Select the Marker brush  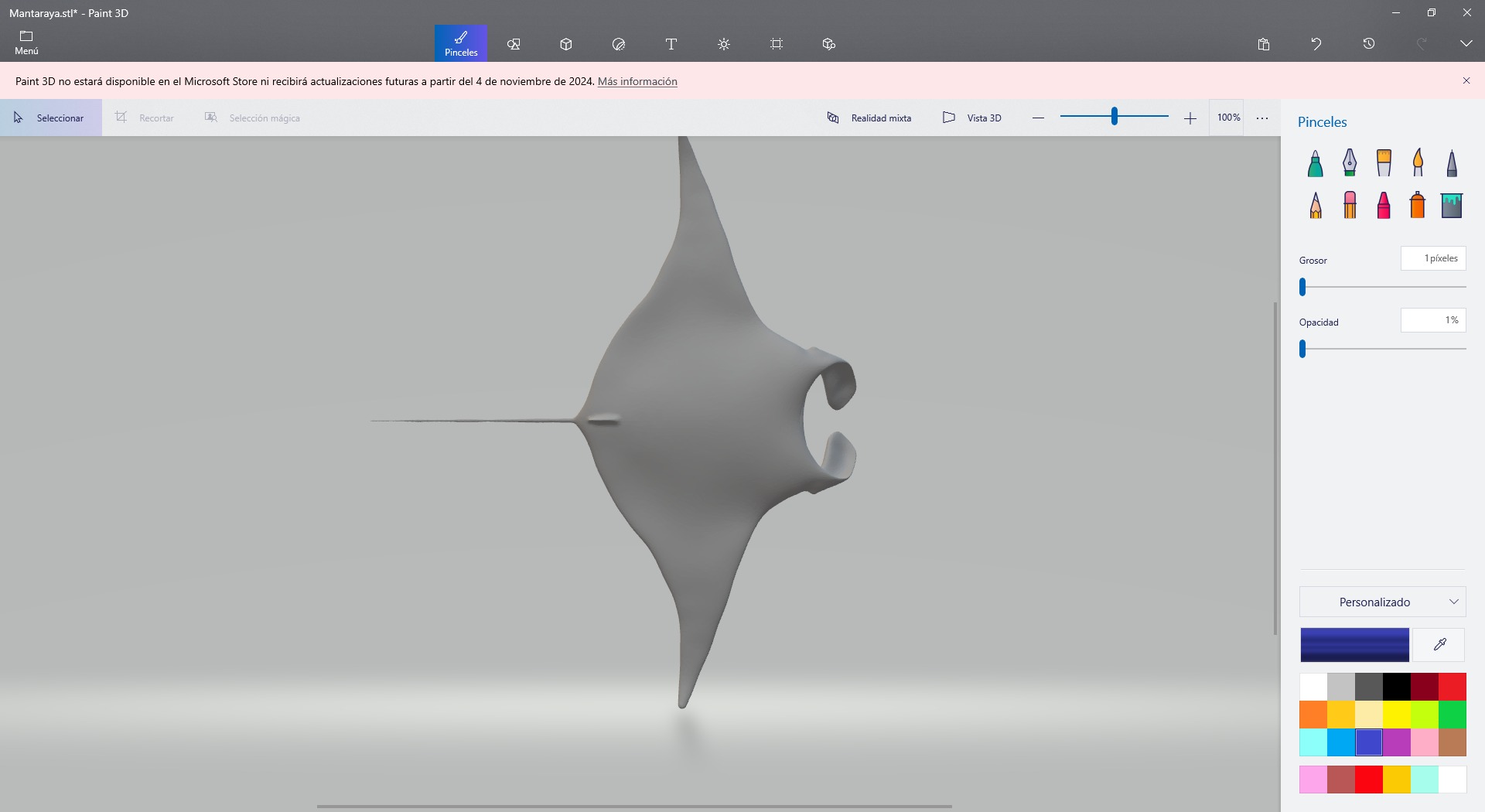tap(1316, 162)
